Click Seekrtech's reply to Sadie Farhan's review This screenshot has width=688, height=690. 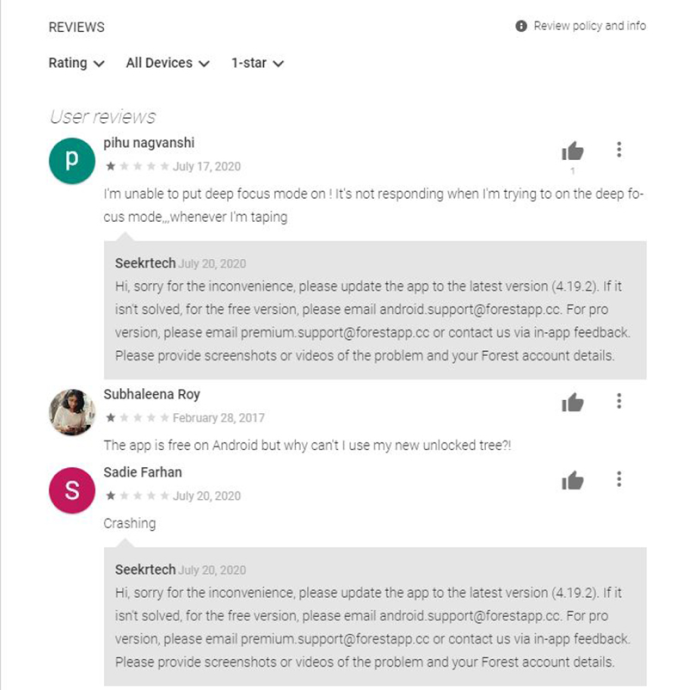375,615
